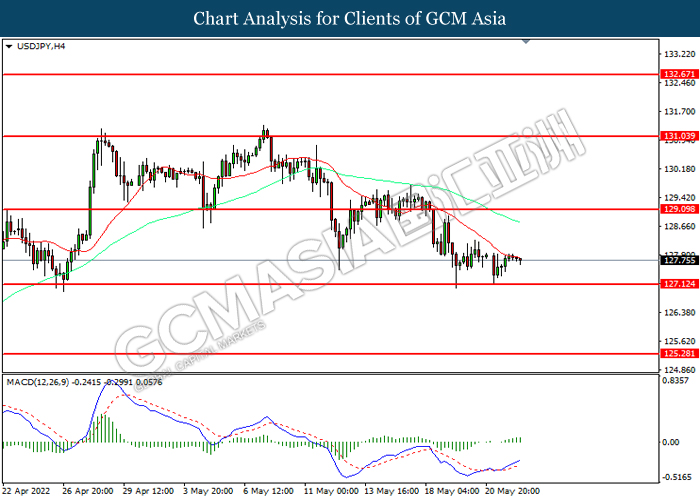Click the 0.00 MACD scale value
The width and height of the screenshot is (700, 500).
(671, 442)
